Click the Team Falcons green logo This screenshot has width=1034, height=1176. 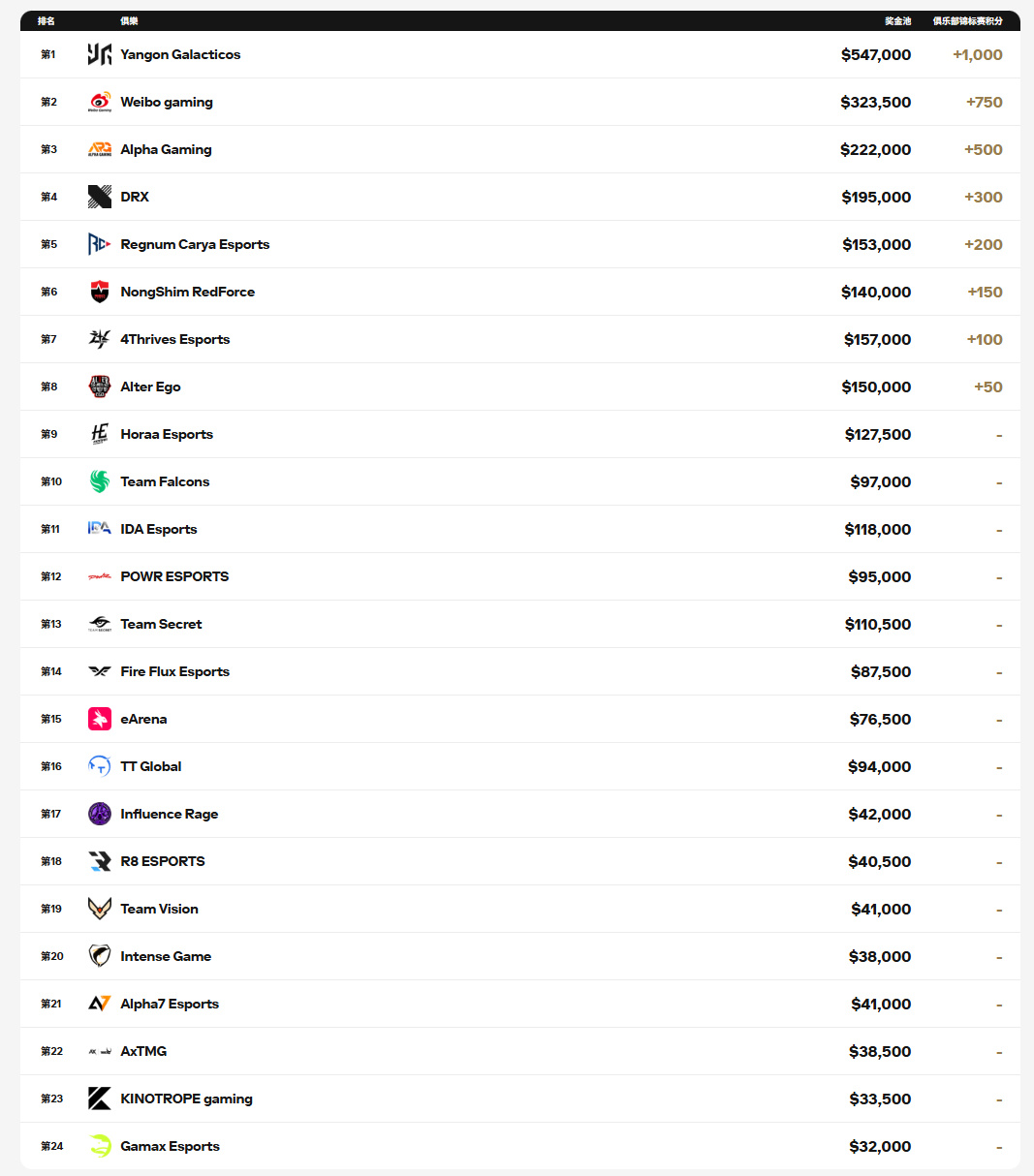100,481
